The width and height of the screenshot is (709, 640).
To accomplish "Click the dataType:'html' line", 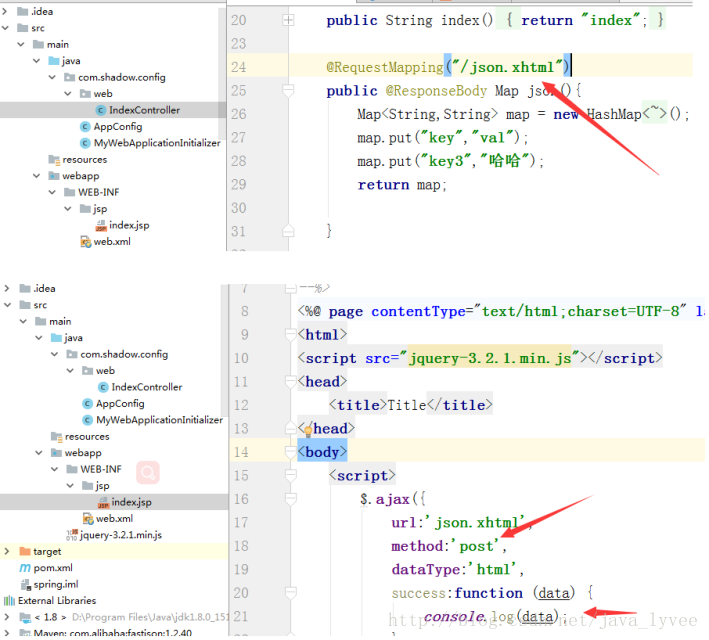I will [x=458, y=569].
